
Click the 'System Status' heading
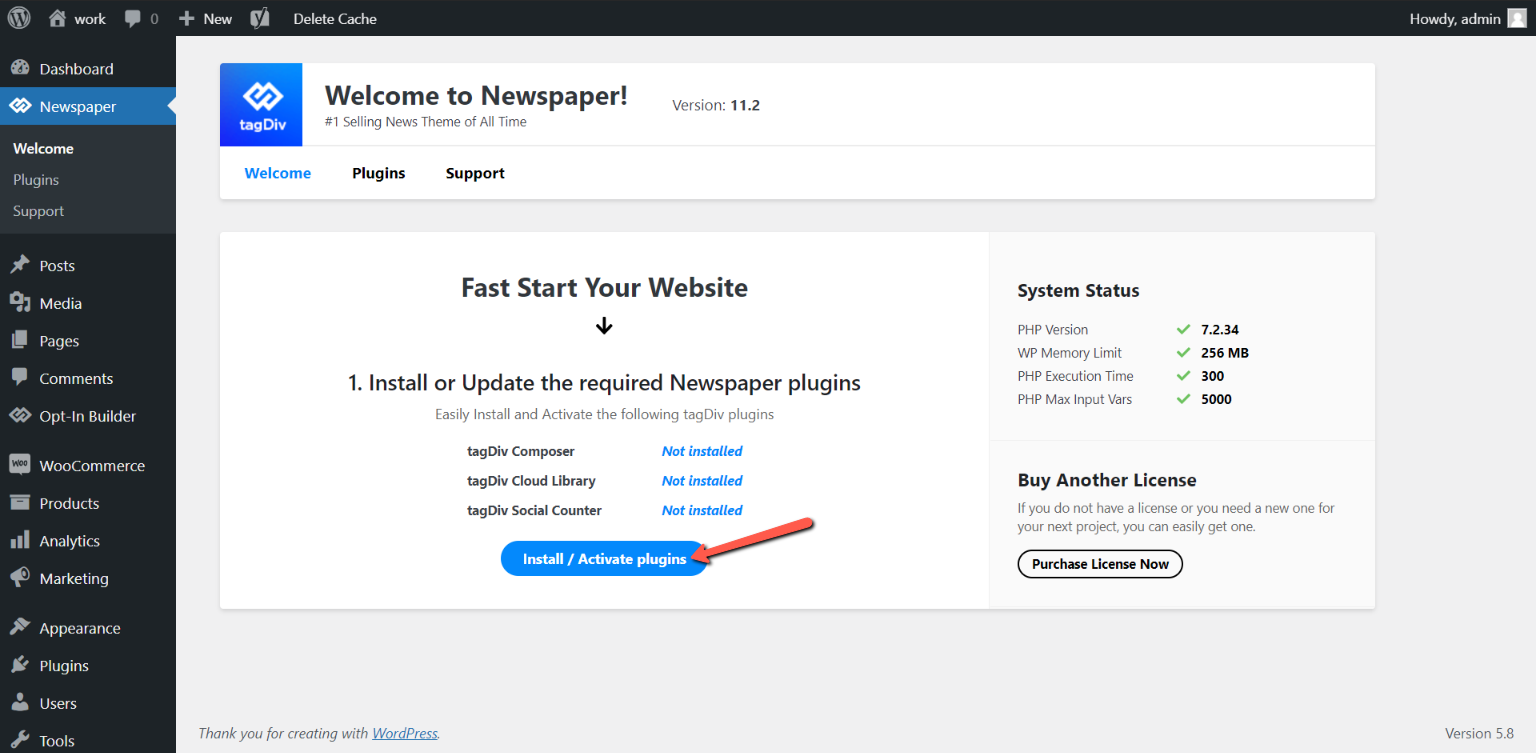tap(1078, 291)
